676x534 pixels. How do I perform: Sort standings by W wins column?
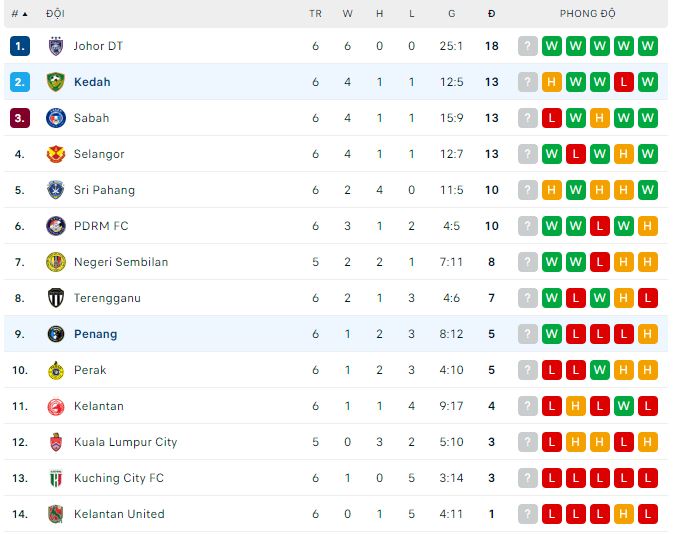click(x=347, y=14)
